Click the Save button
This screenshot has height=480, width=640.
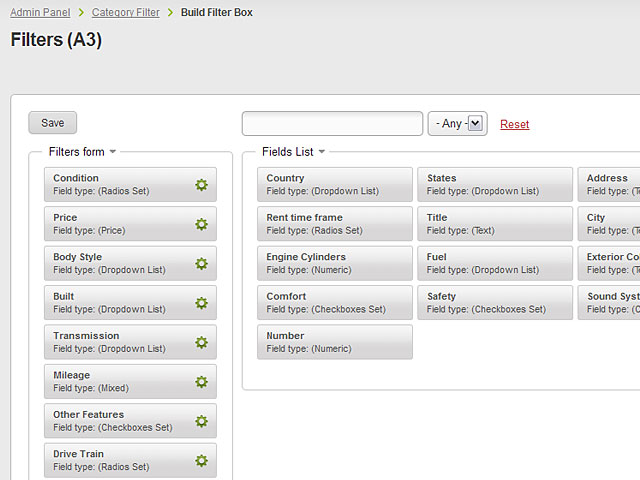tap(53, 123)
